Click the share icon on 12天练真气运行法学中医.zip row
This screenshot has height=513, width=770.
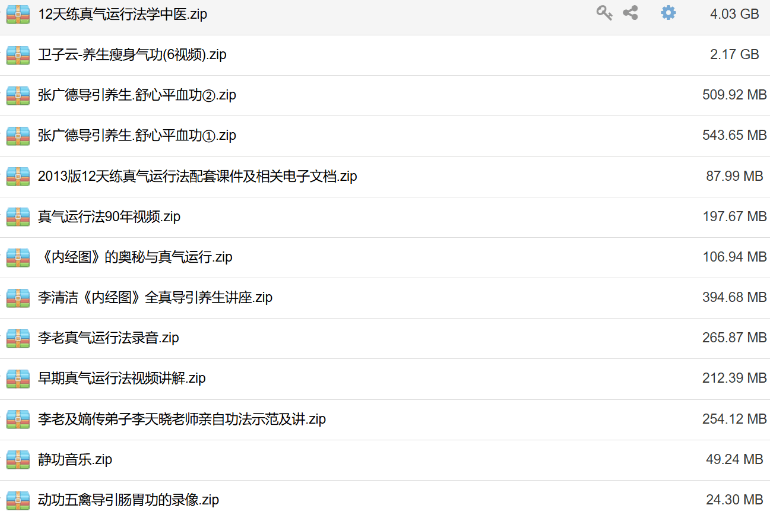click(631, 13)
